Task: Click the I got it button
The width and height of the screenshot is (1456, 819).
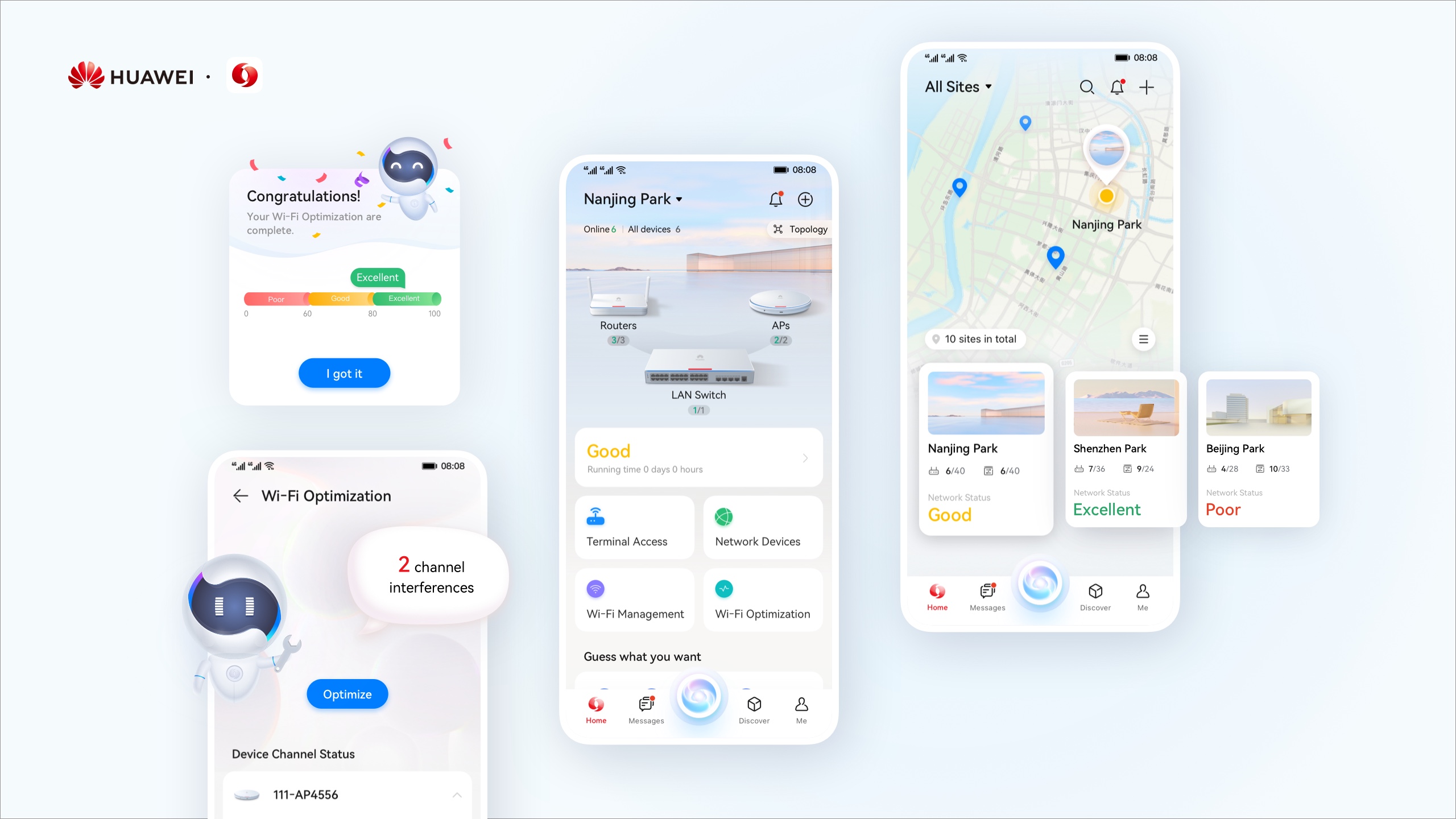Action: click(x=344, y=373)
